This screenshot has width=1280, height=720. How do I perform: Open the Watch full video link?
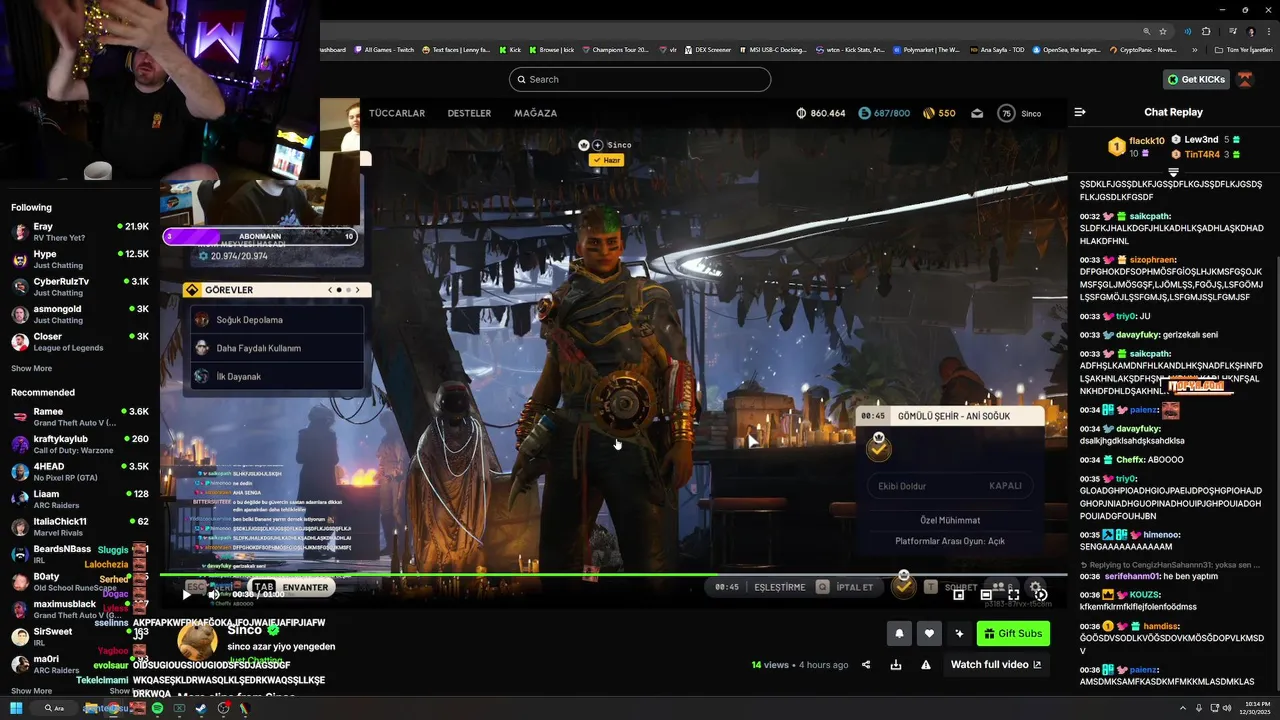[996, 665]
